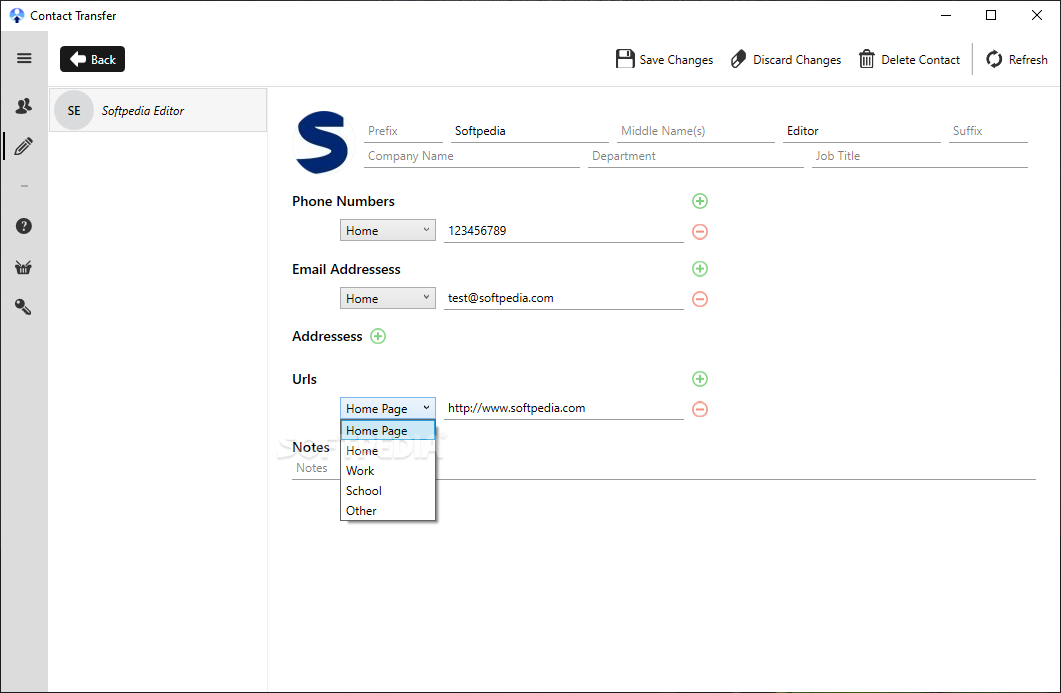This screenshot has height=693, width=1061.
Task: Choose Home Page option in list
Action: (x=388, y=430)
